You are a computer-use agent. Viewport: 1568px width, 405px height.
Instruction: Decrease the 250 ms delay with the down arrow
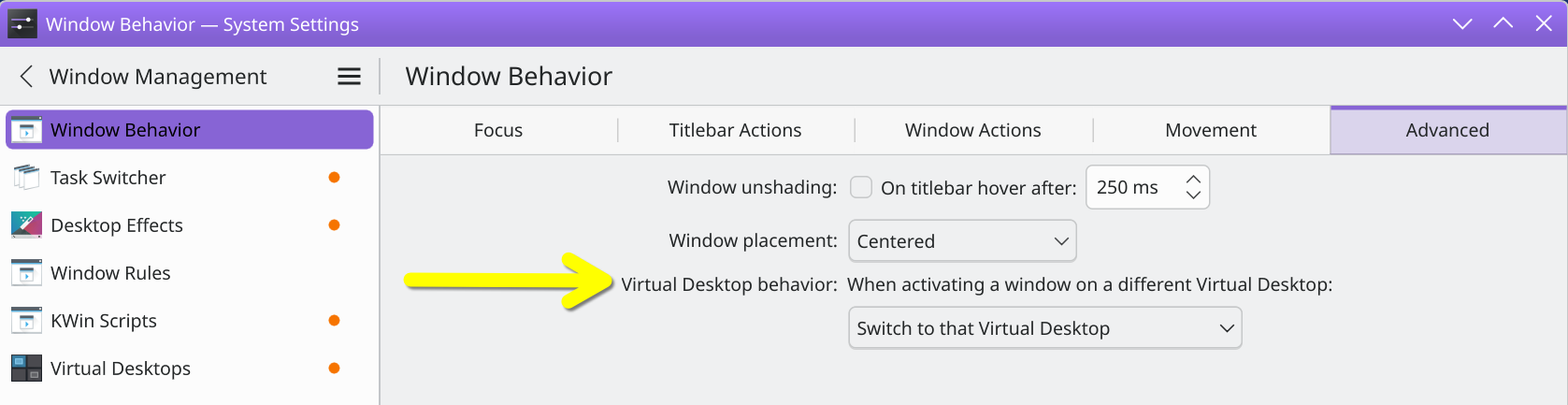1193,195
